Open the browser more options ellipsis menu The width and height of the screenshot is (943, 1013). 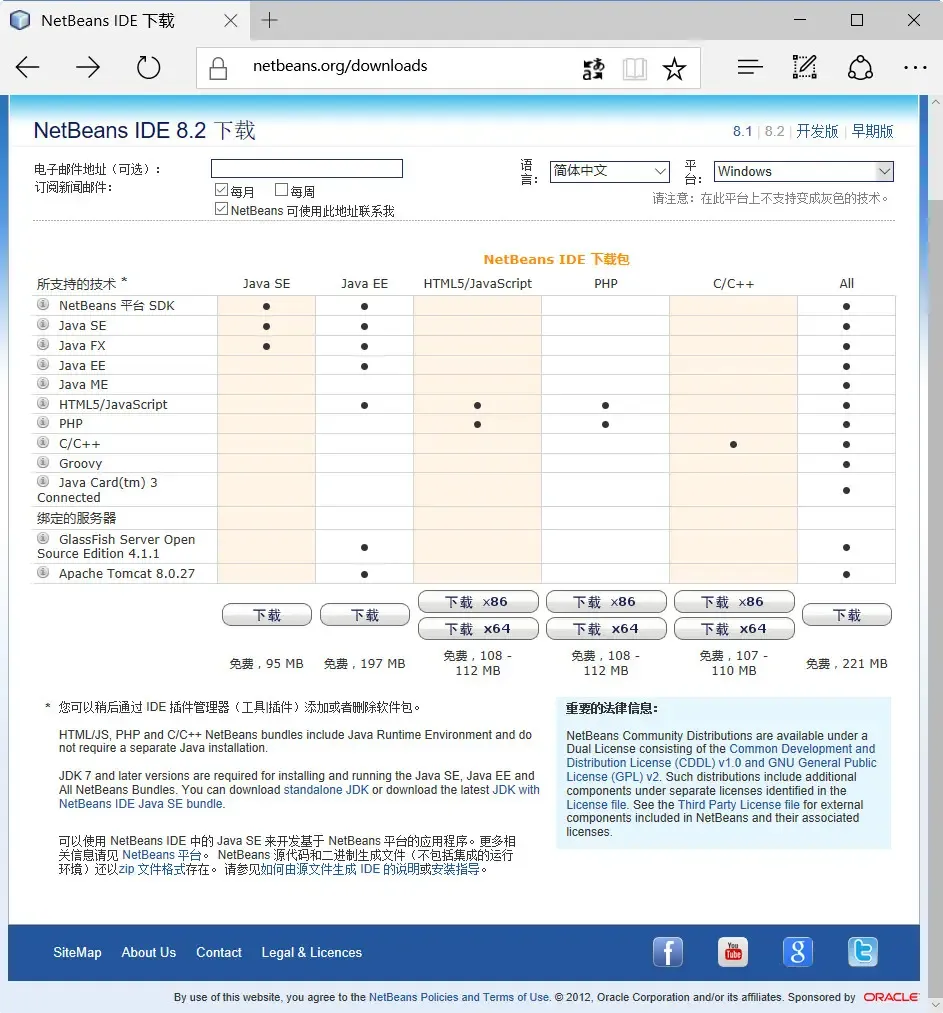click(915, 67)
